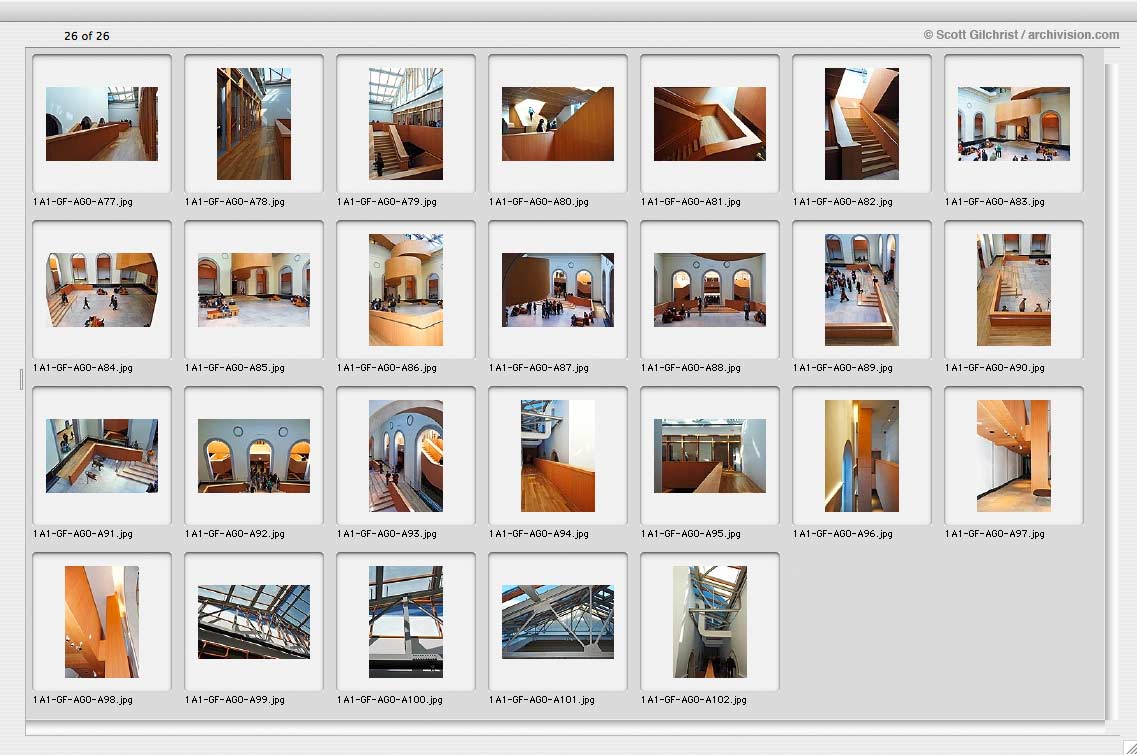This screenshot has width=1137, height=755.
Task: Choose the A101 glass roof thumbnail
Action: point(558,622)
